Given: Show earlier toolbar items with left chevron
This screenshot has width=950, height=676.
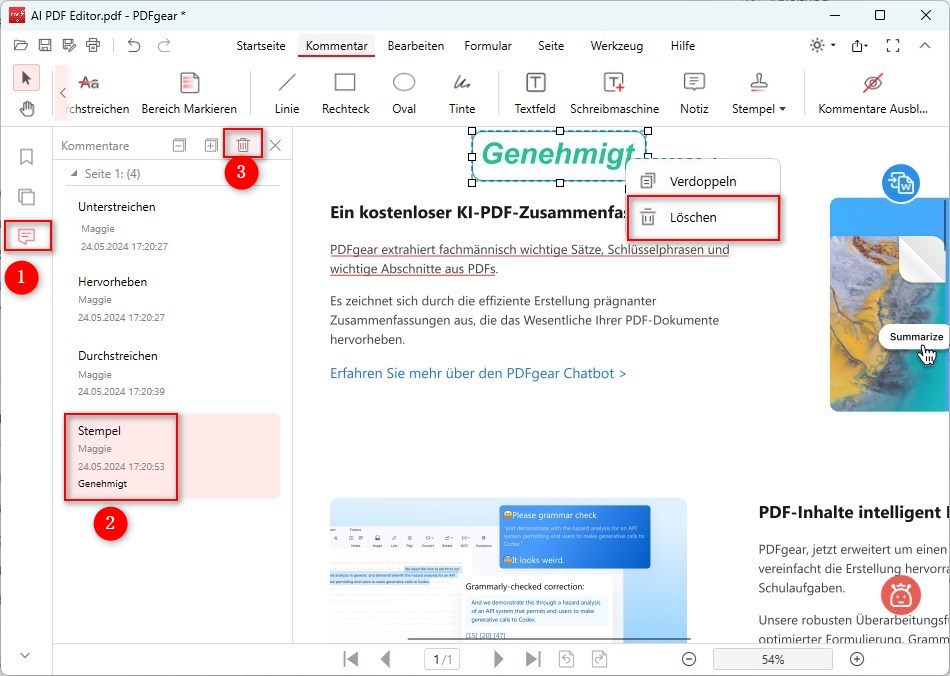Looking at the screenshot, I should pyautogui.click(x=62, y=93).
